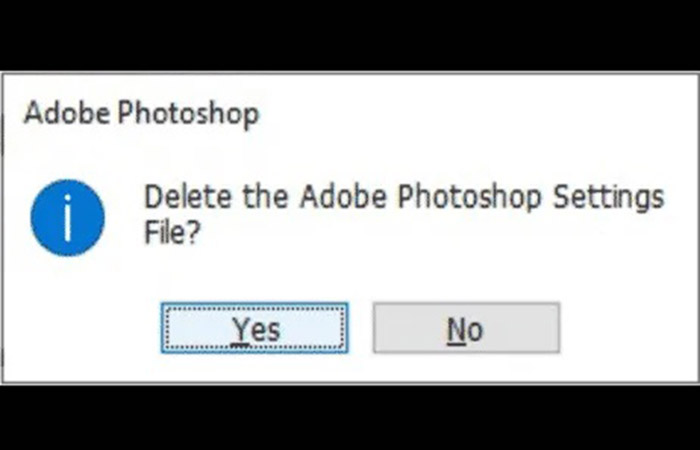Tap the blue circle alert icon

67,217
